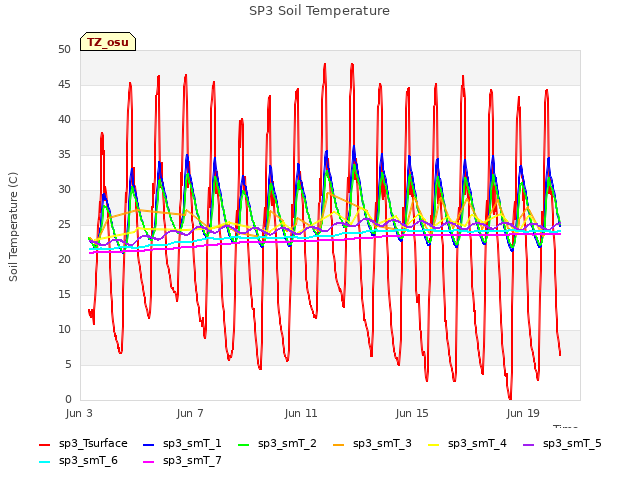Image resolution: width=640 pixels, height=480 pixels.
Task: Toggle sp3_smT_3 legend entry
Action: [x=372, y=444]
